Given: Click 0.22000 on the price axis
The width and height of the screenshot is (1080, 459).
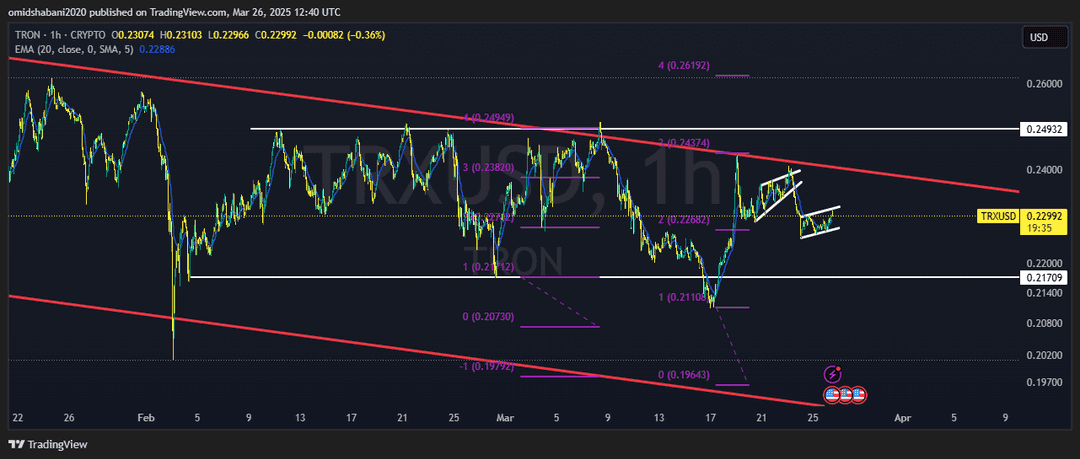Looking at the screenshot, I should tap(1043, 263).
